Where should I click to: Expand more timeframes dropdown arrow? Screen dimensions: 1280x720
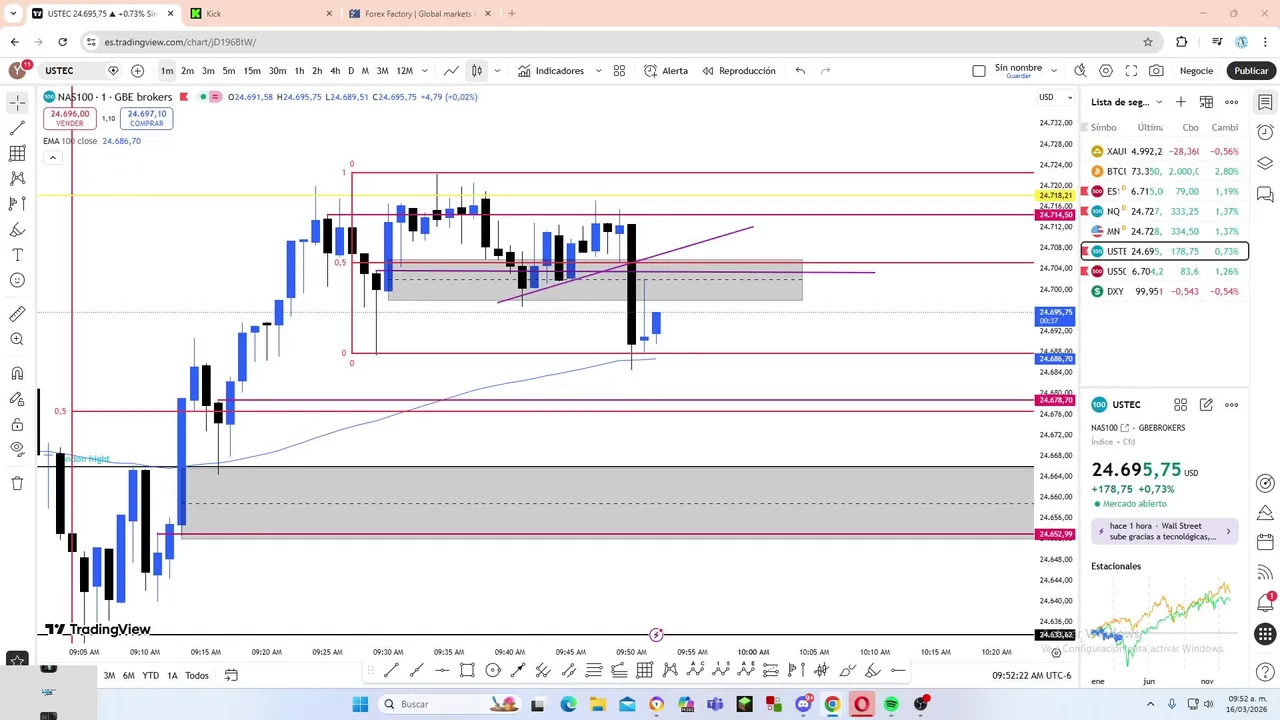tap(425, 71)
